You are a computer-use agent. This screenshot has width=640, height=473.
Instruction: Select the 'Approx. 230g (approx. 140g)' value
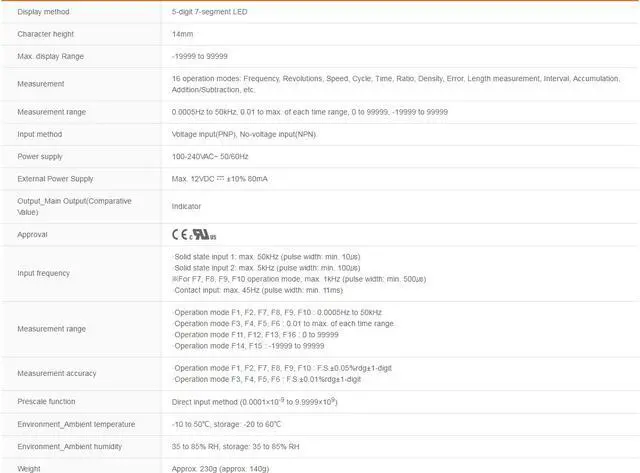pyautogui.click(x=220, y=469)
